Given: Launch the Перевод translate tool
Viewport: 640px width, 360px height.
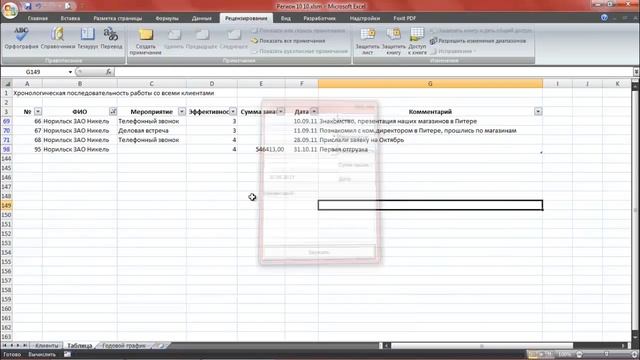Looking at the screenshot, I should tap(111, 38).
